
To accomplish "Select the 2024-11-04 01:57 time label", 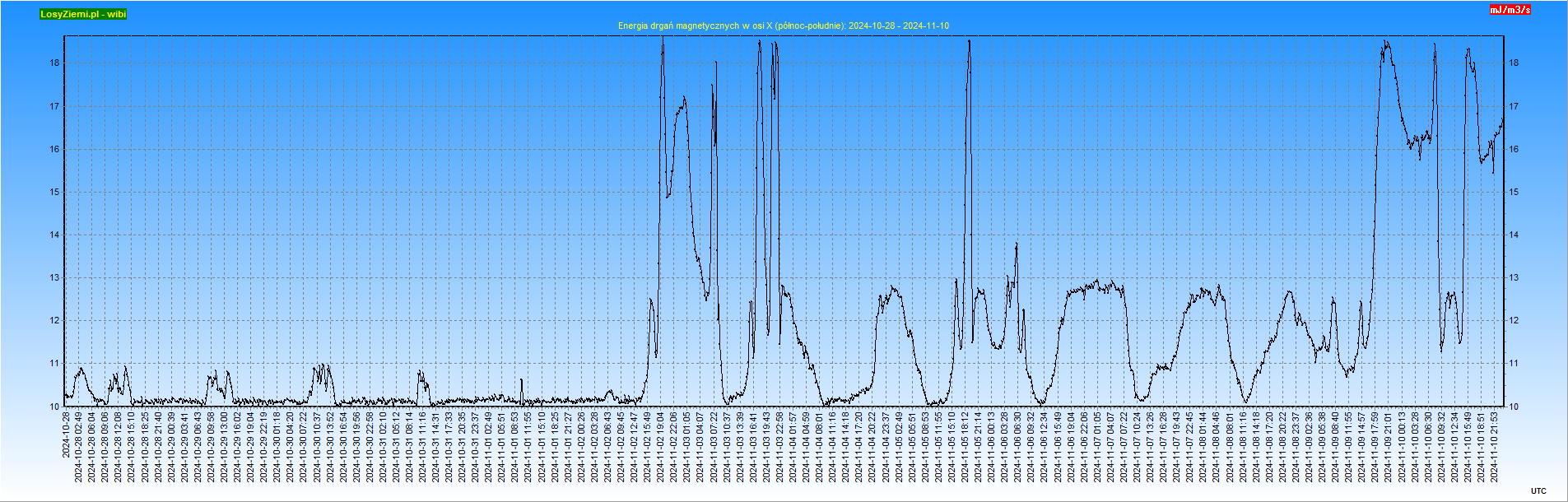I will pyautogui.click(x=793, y=447).
